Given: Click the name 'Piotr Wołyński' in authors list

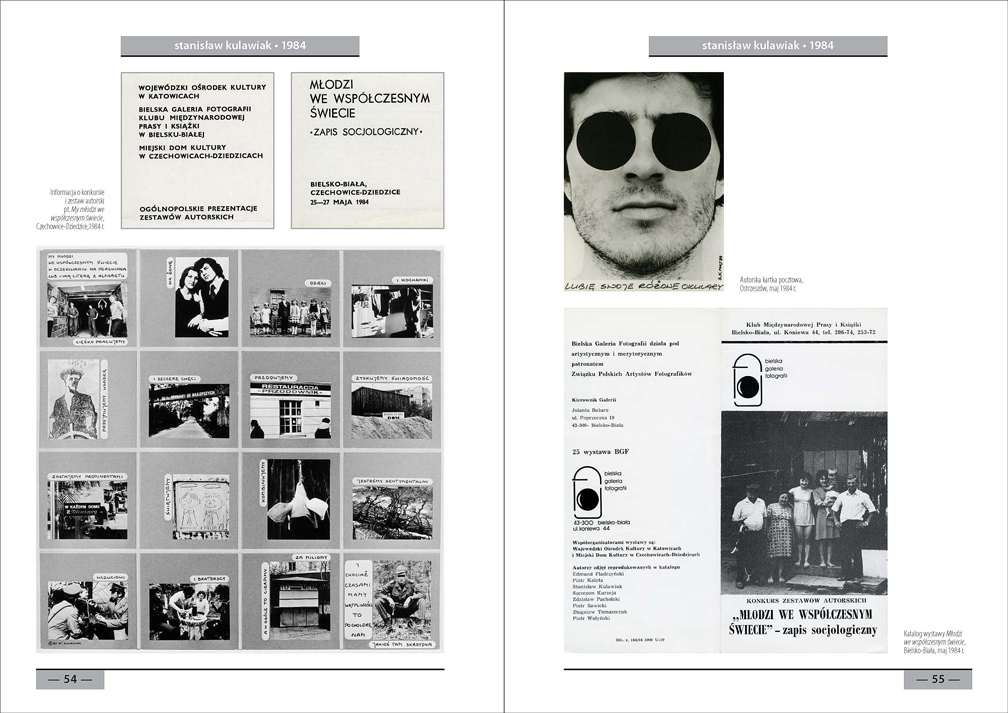Looking at the screenshot, I should (x=590, y=619).
